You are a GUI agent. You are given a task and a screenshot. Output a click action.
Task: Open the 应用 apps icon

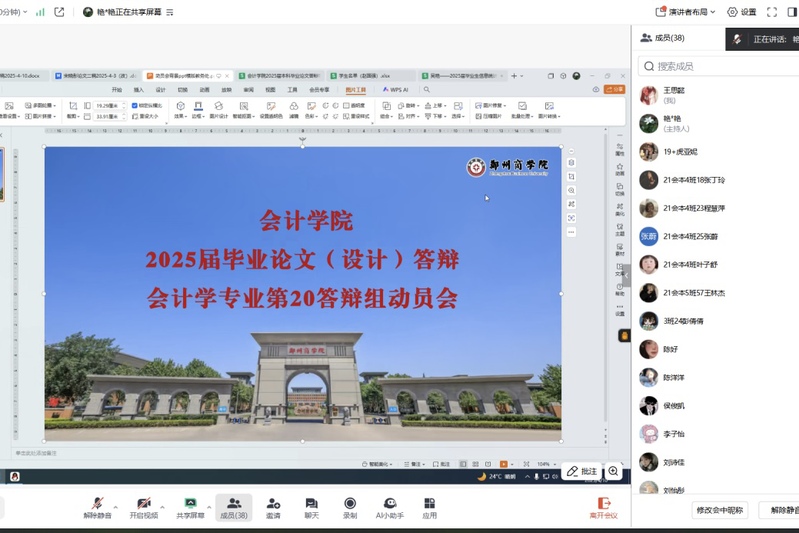[x=429, y=503]
